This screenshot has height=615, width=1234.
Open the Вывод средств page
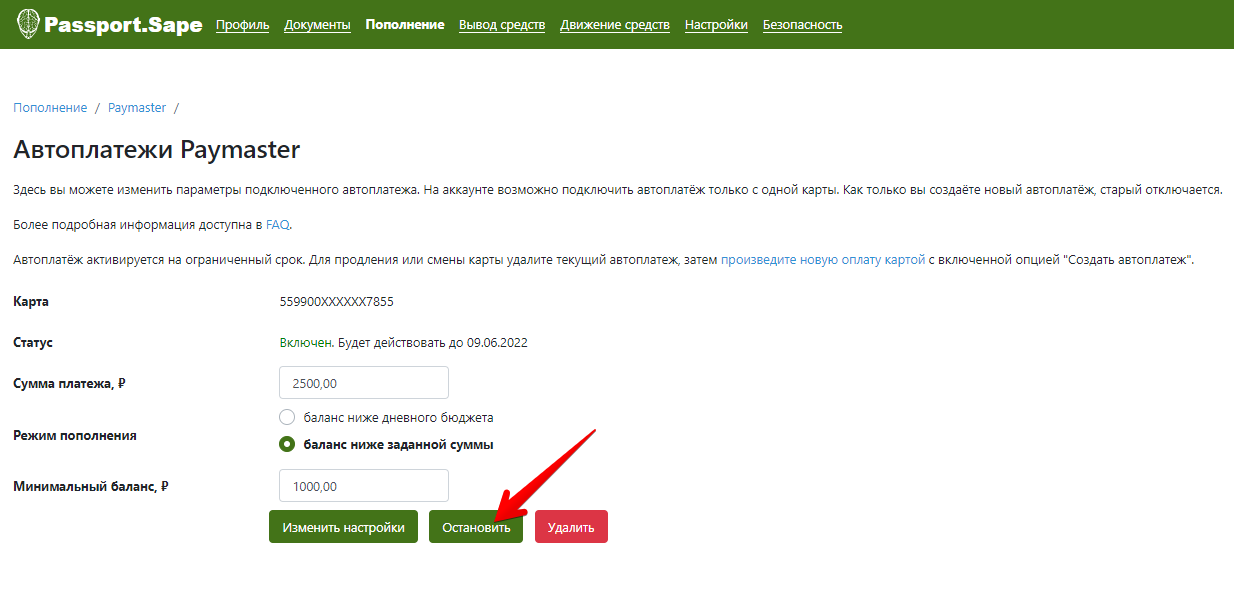coord(502,25)
